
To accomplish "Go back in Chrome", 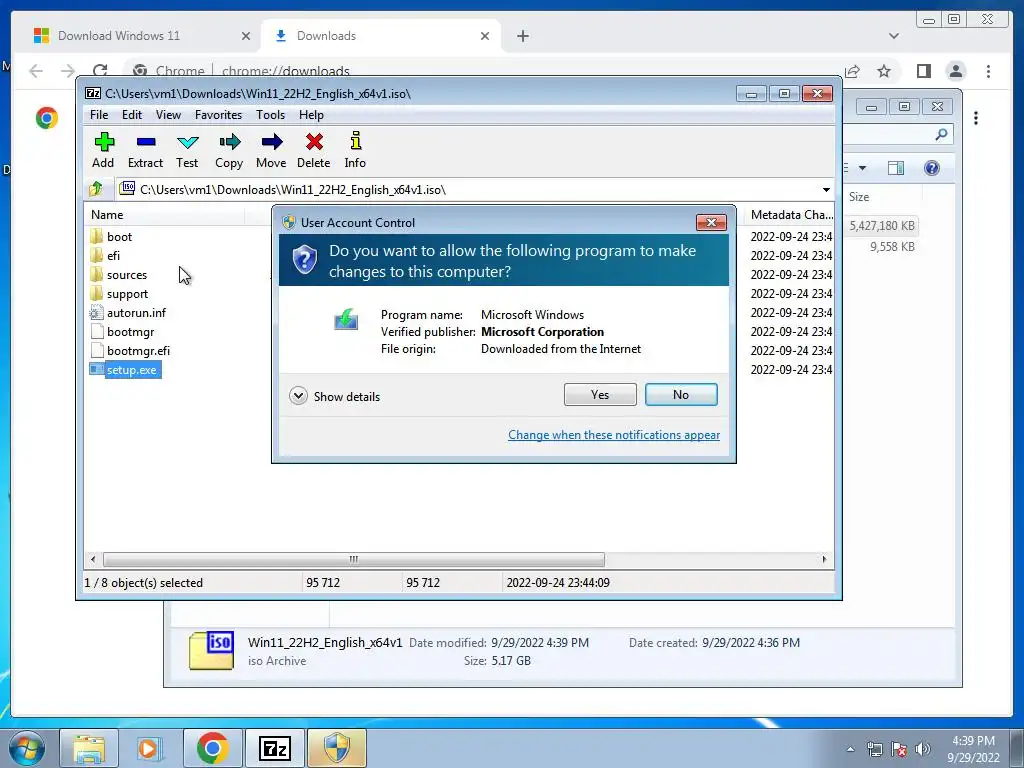I will coord(36,71).
